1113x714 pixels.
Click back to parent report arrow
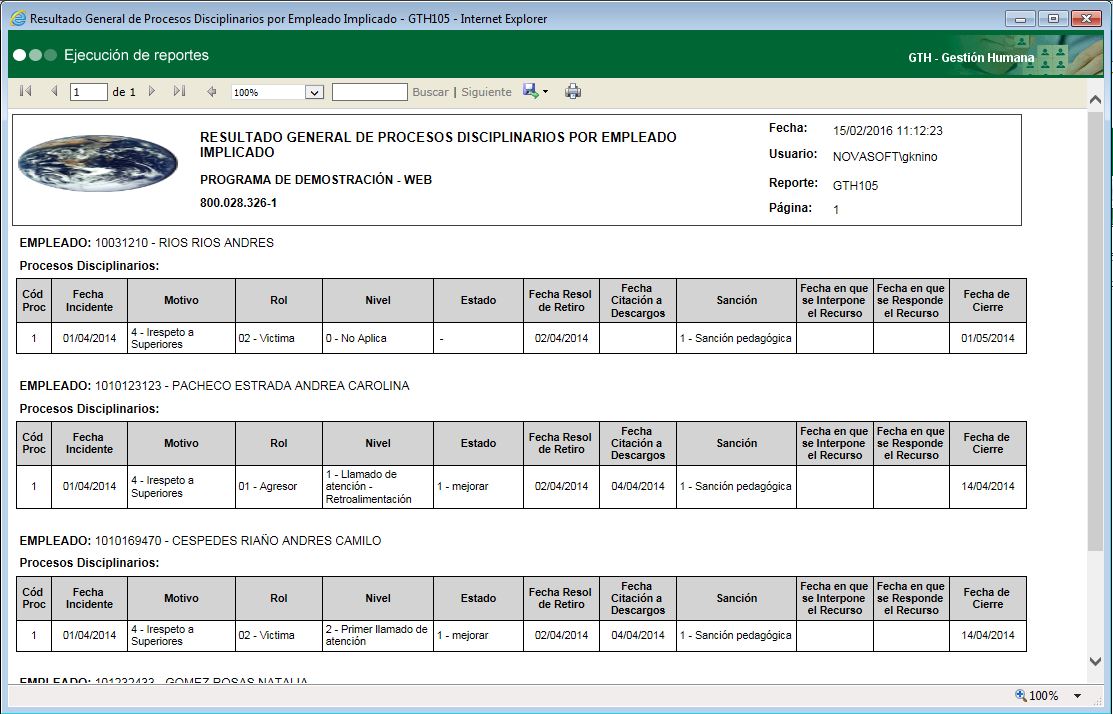pyautogui.click(x=211, y=92)
